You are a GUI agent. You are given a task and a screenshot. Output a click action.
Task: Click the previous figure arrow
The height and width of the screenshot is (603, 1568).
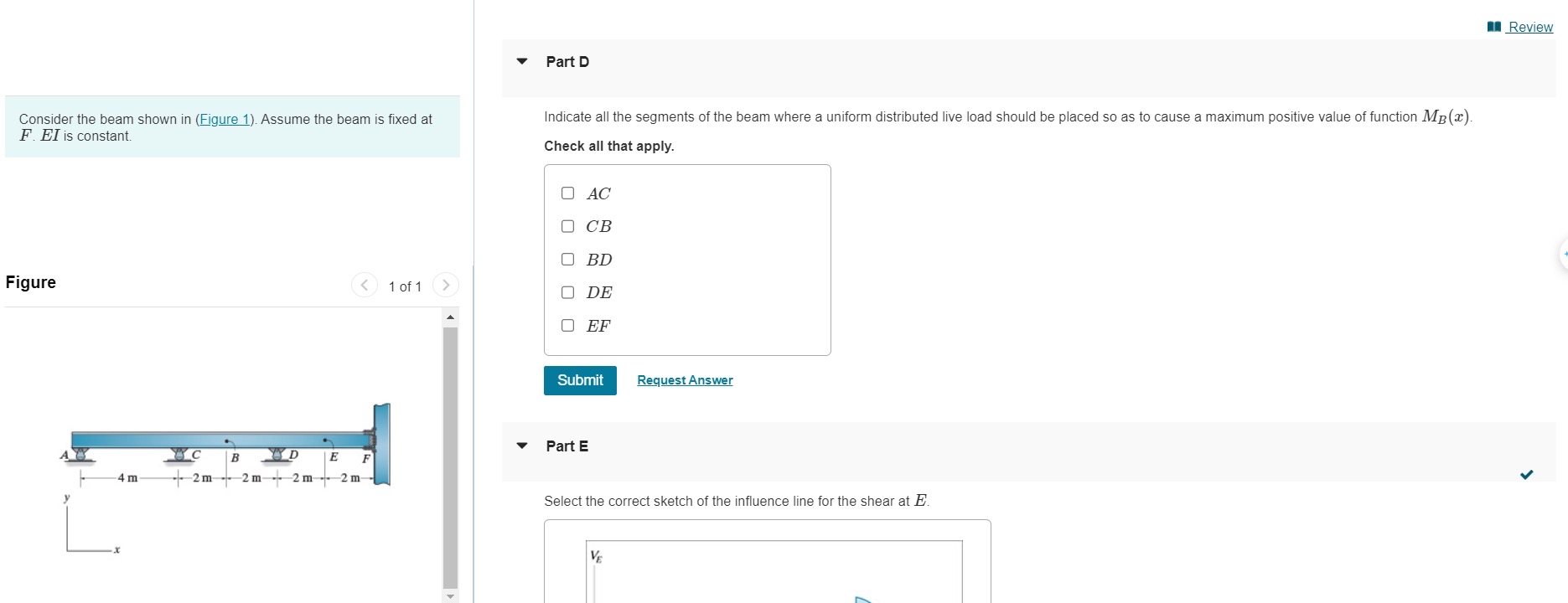point(364,285)
